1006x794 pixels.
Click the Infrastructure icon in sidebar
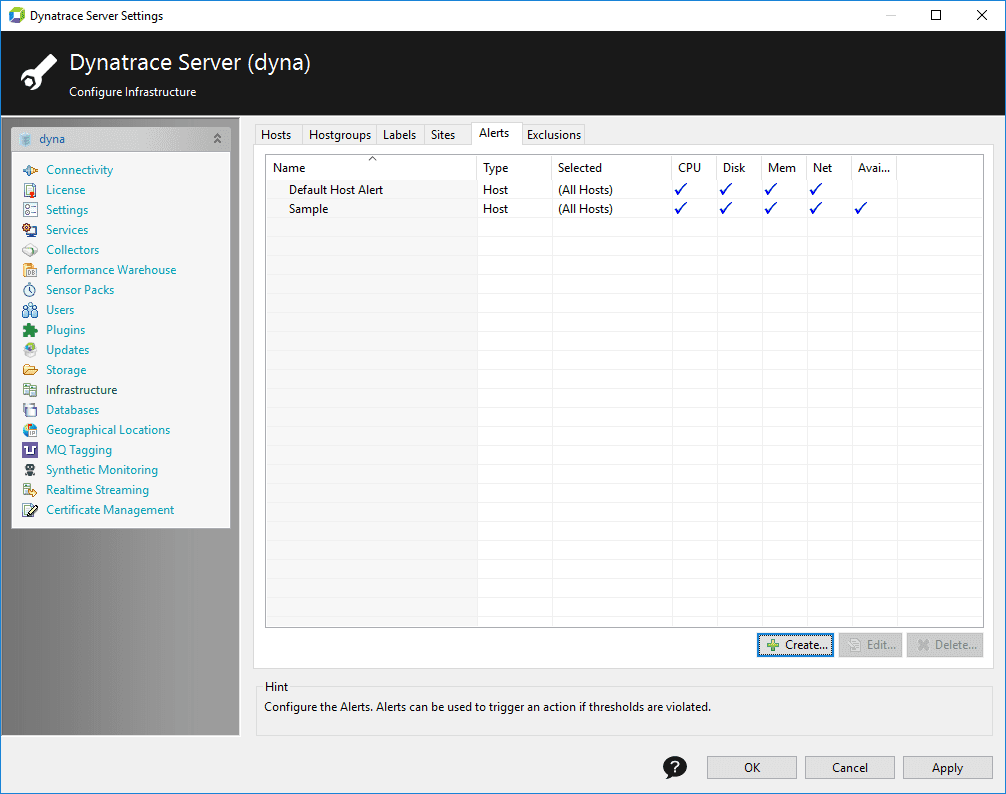(x=30, y=390)
